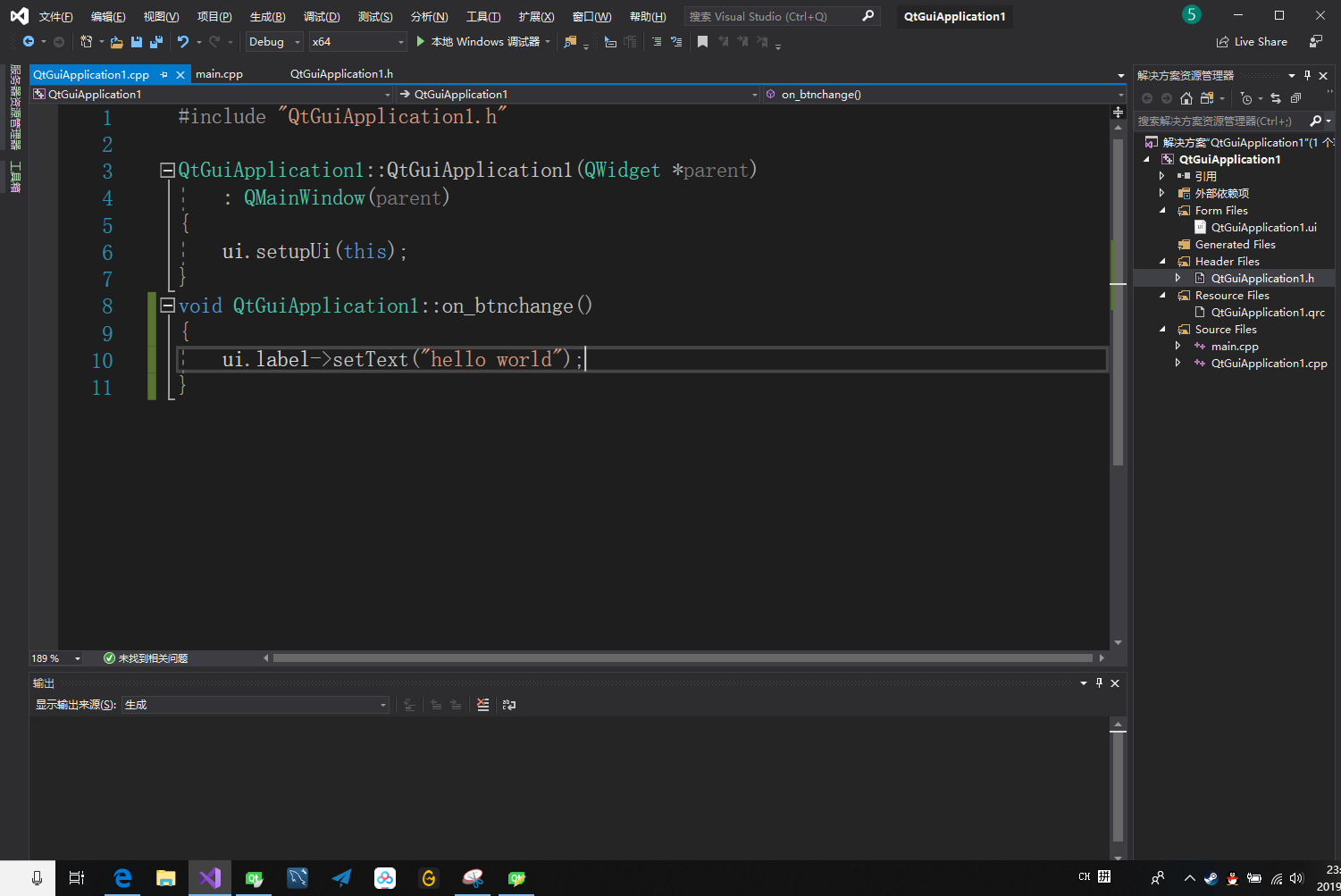
Task: Click the bookmark icon in the toolbar
Action: pyautogui.click(x=702, y=42)
